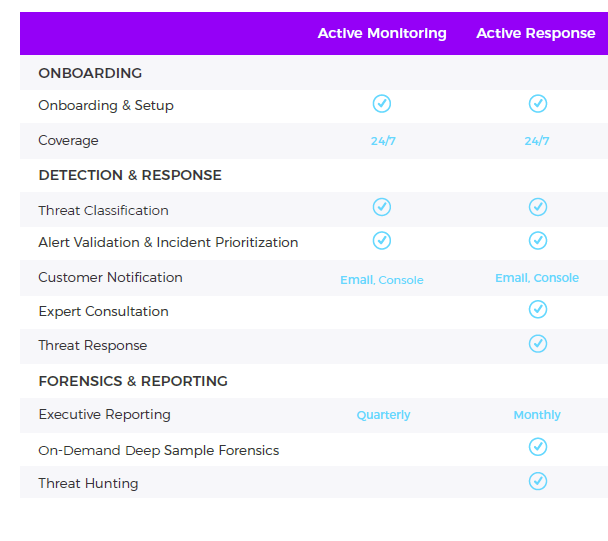
Task: Click On-Demand Deep Sample Forensics checkmark
Action: click(x=538, y=447)
